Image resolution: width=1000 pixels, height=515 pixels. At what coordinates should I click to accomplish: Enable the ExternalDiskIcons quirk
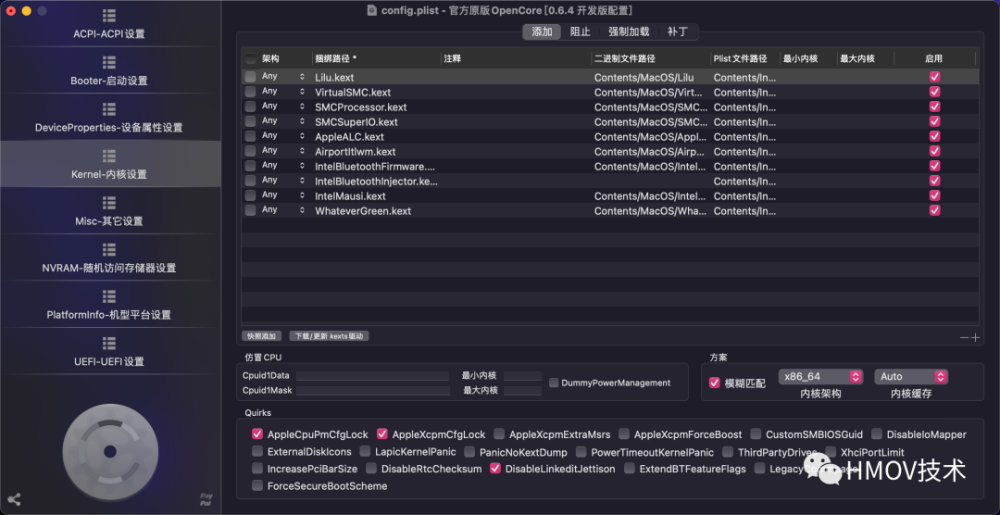(x=257, y=452)
